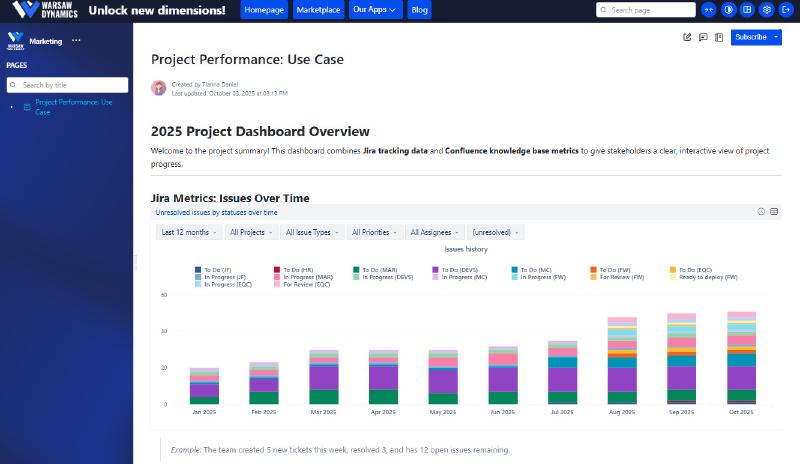
Task: Open the page comments icon
Action: 703,37
